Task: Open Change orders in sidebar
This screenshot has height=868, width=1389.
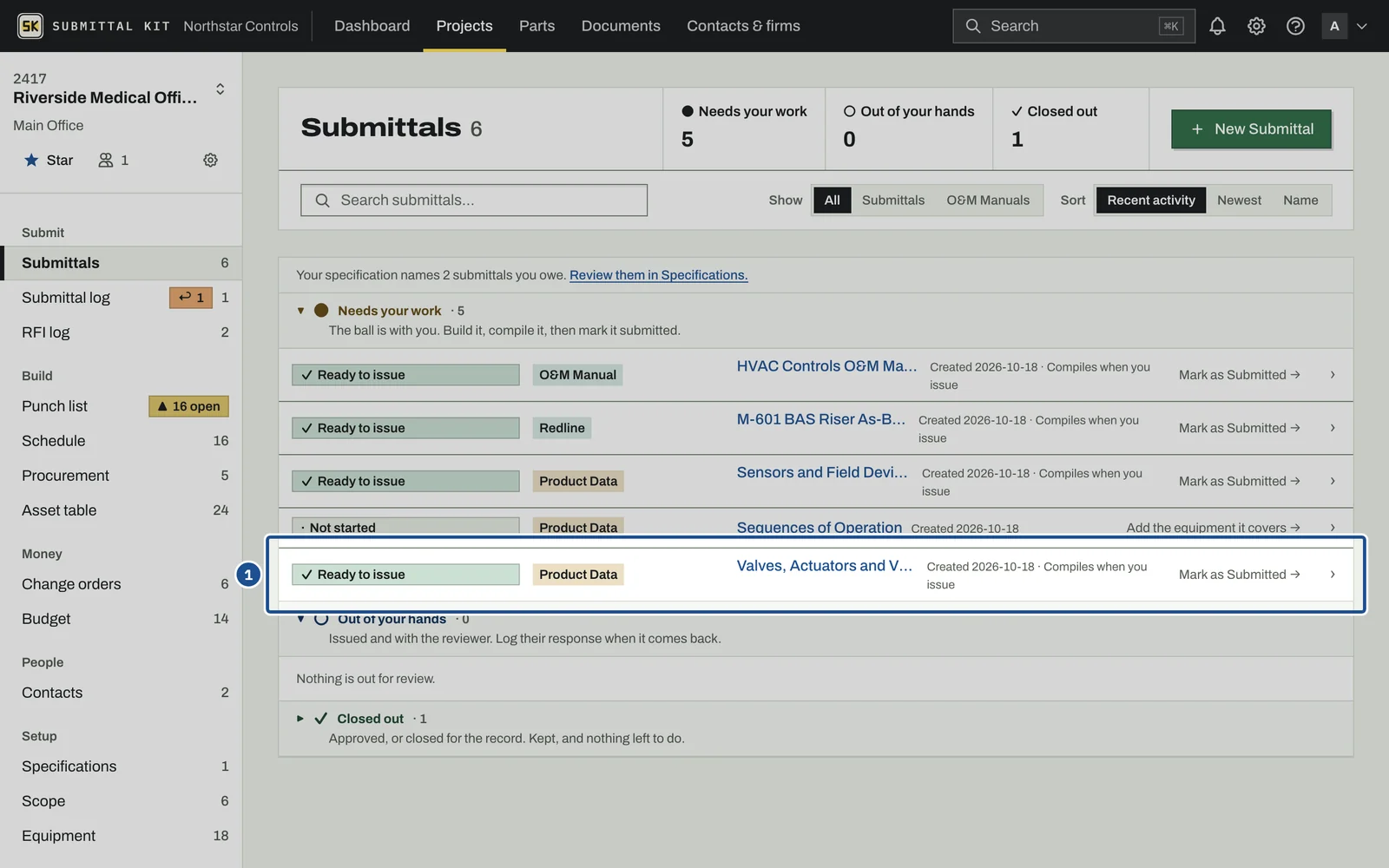Action: [122, 584]
